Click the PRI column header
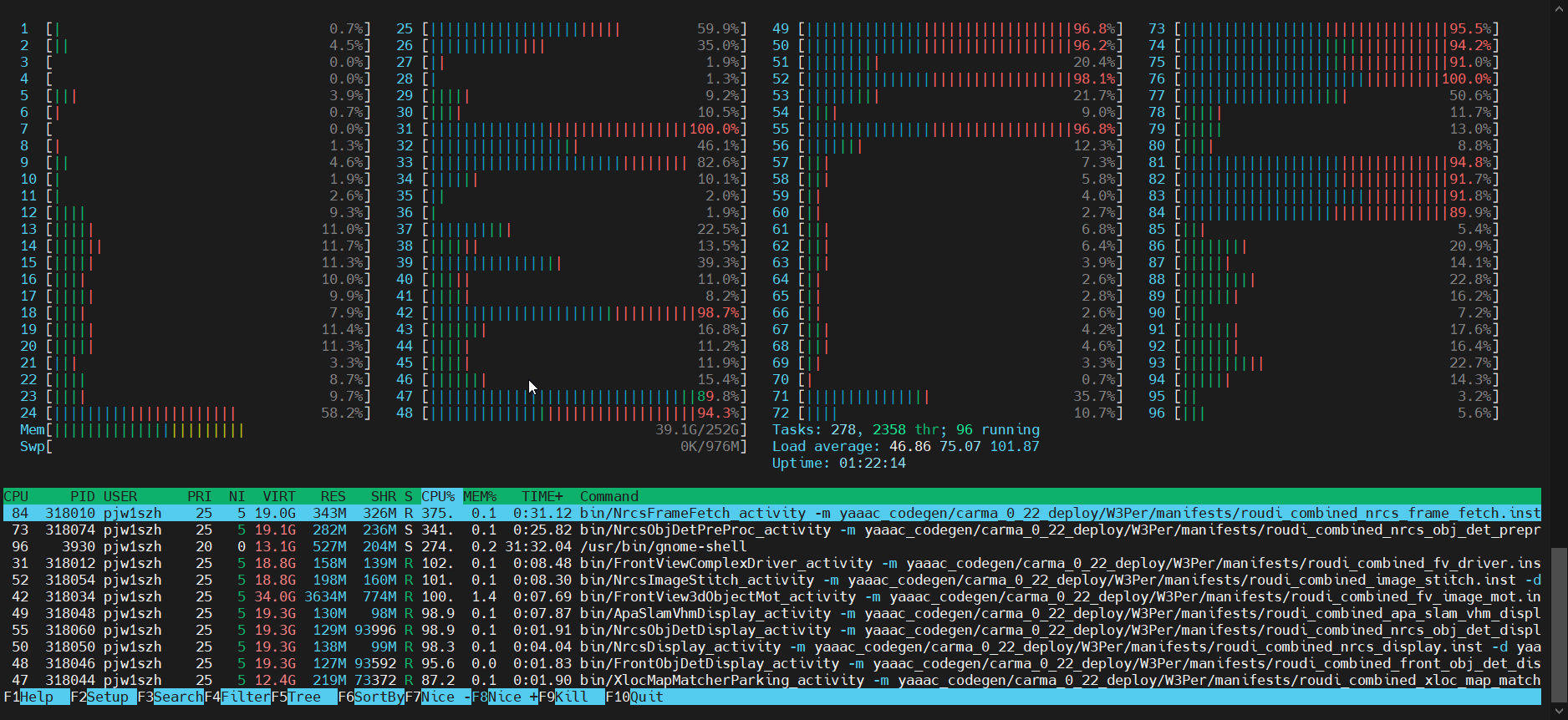The height and width of the screenshot is (720, 1568). pos(200,496)
